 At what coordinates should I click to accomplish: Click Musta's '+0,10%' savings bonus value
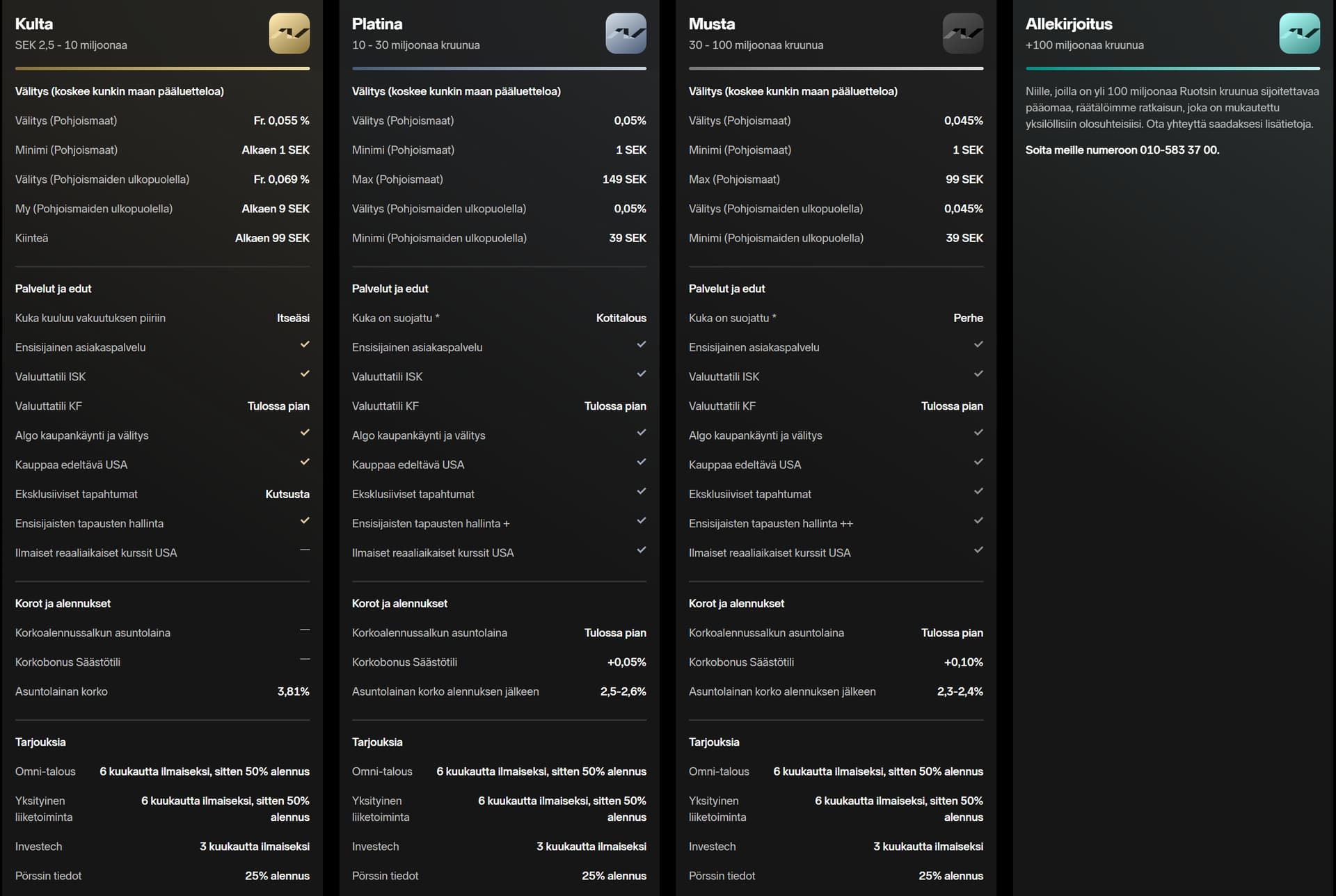click(963, 662)
